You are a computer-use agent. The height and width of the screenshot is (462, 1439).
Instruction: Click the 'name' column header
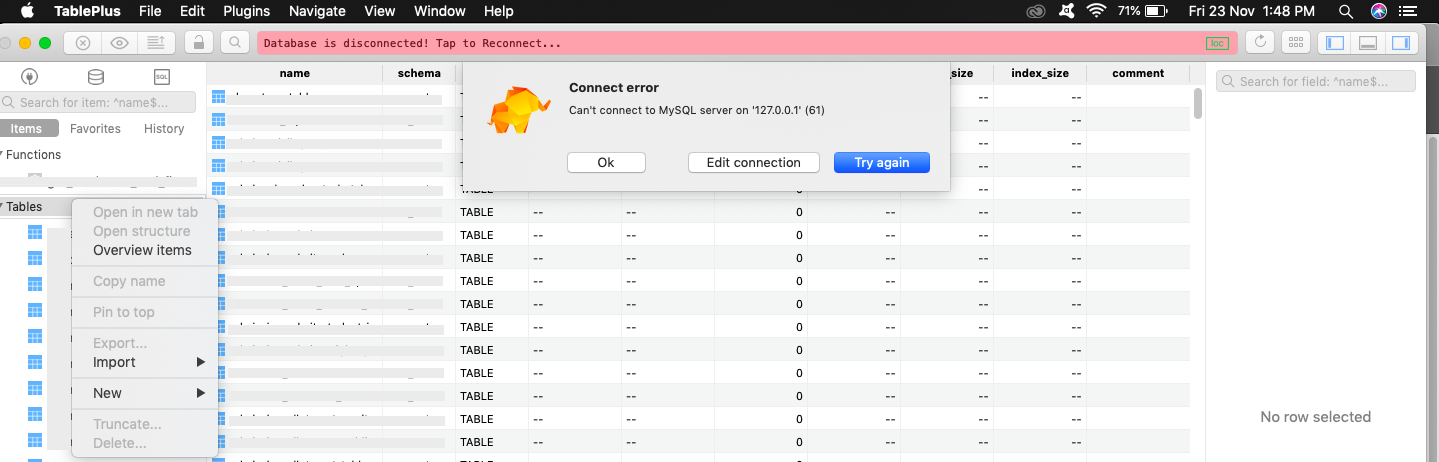pos(295,73)
